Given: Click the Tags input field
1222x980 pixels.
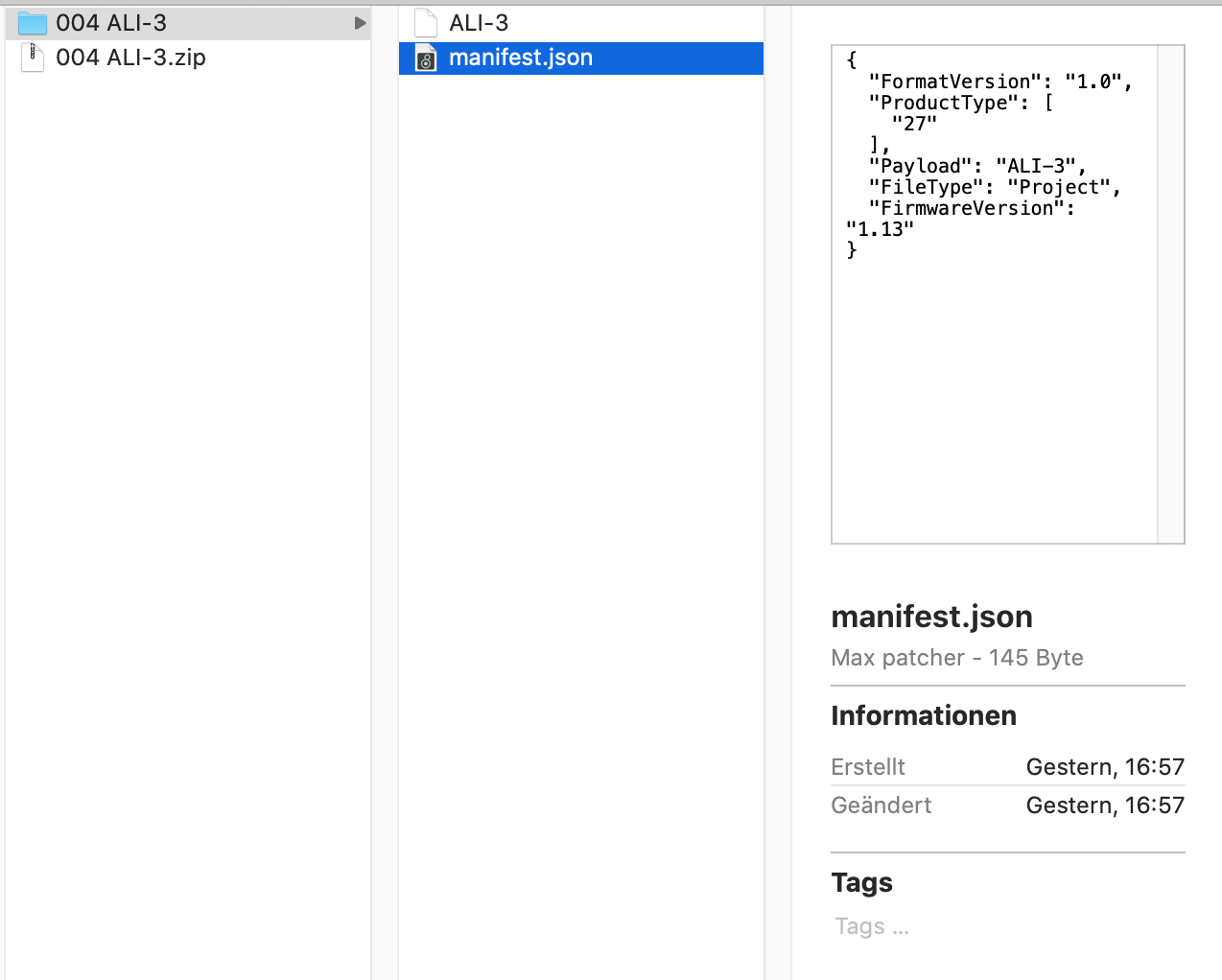Looking at the screenshot, I should click(x=872, y=926).
